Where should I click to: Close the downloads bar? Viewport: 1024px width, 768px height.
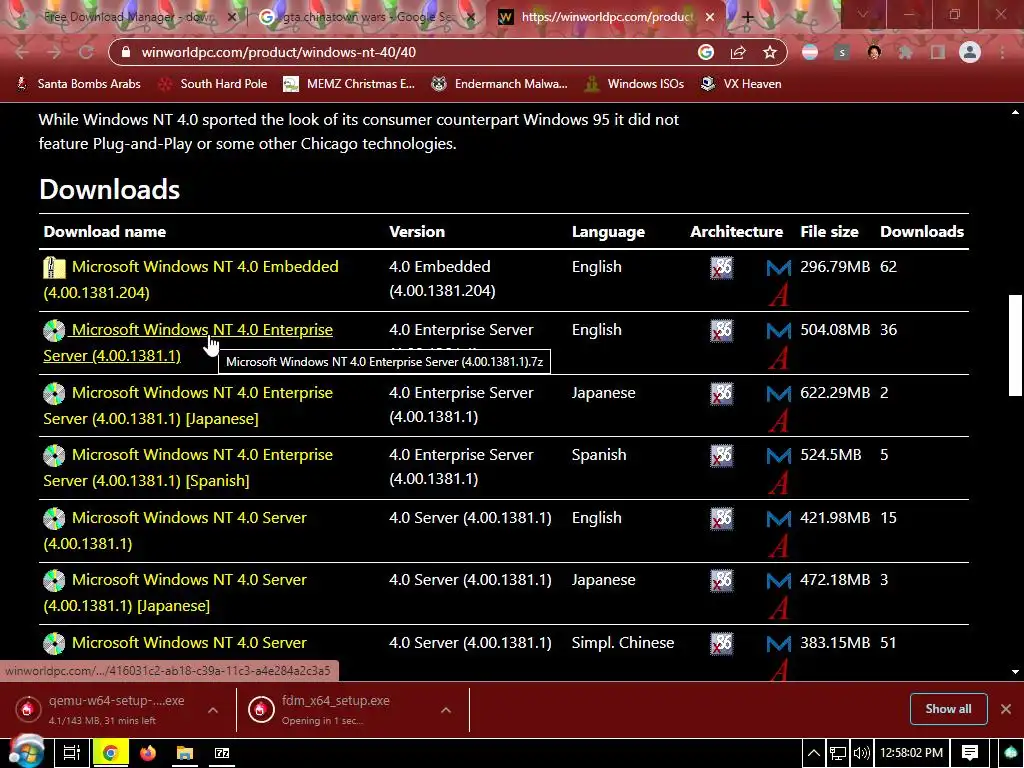coord(1006,709)
